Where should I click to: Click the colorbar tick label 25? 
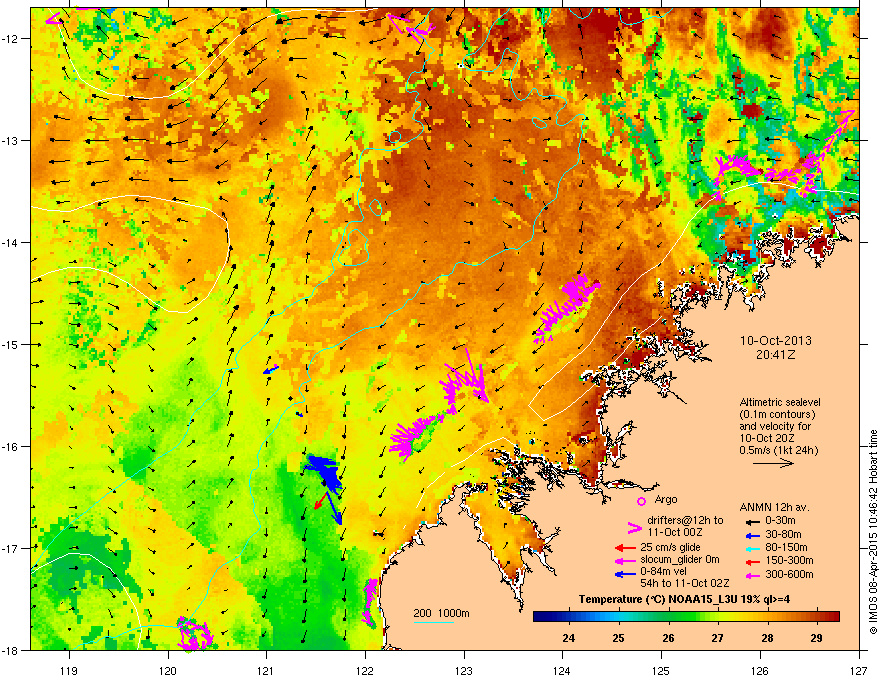[618, 638]
